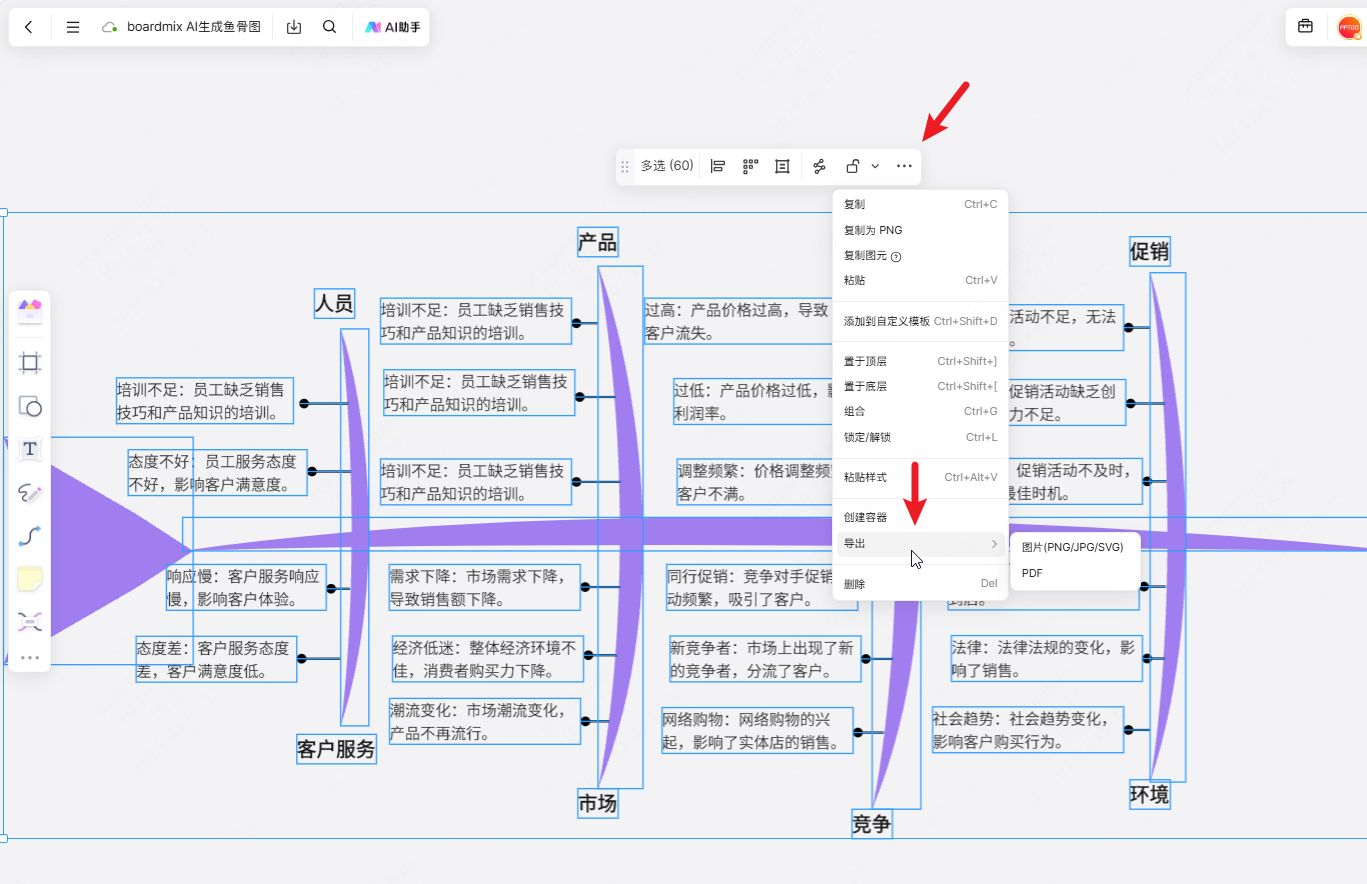This screenshot has width=1367, height=884.
Task: Choose 复制为 PNG from context menu
Action: tap(873, 230)
